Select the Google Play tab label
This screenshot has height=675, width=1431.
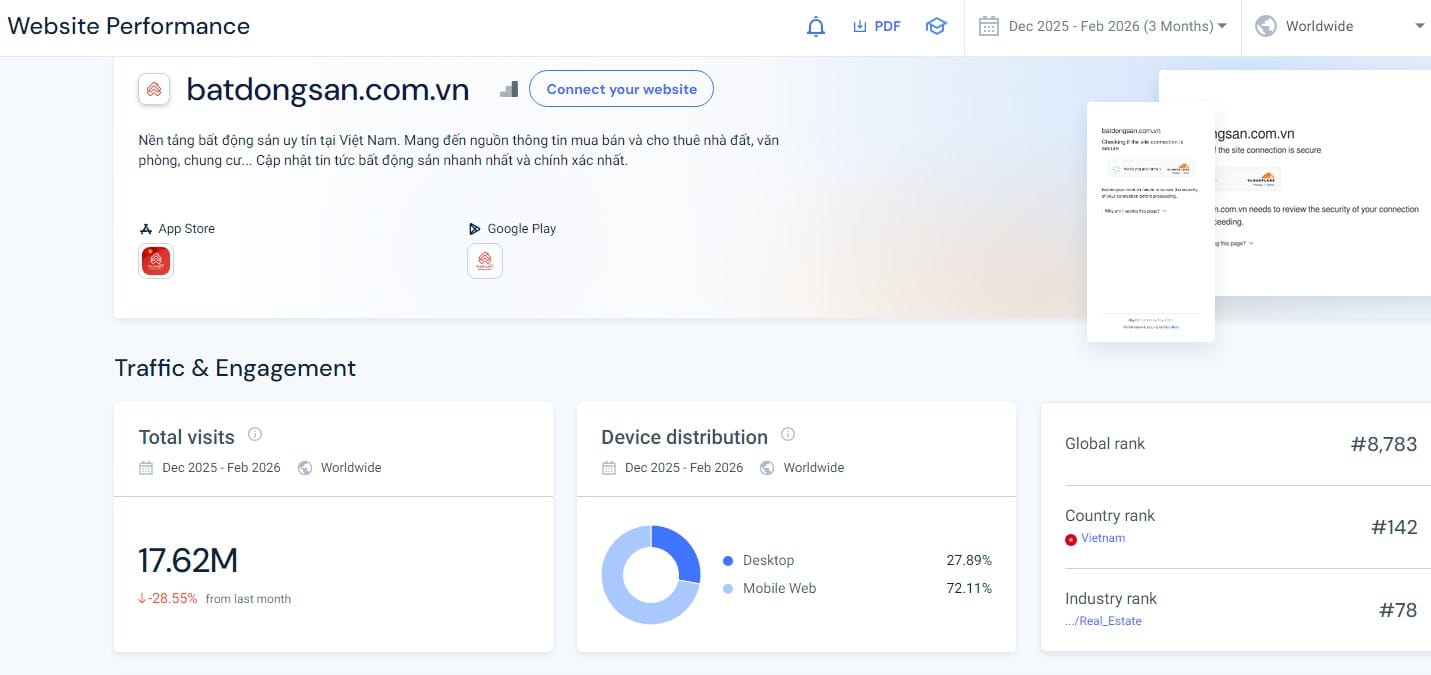pyautogui.click(x=521, y=228)
